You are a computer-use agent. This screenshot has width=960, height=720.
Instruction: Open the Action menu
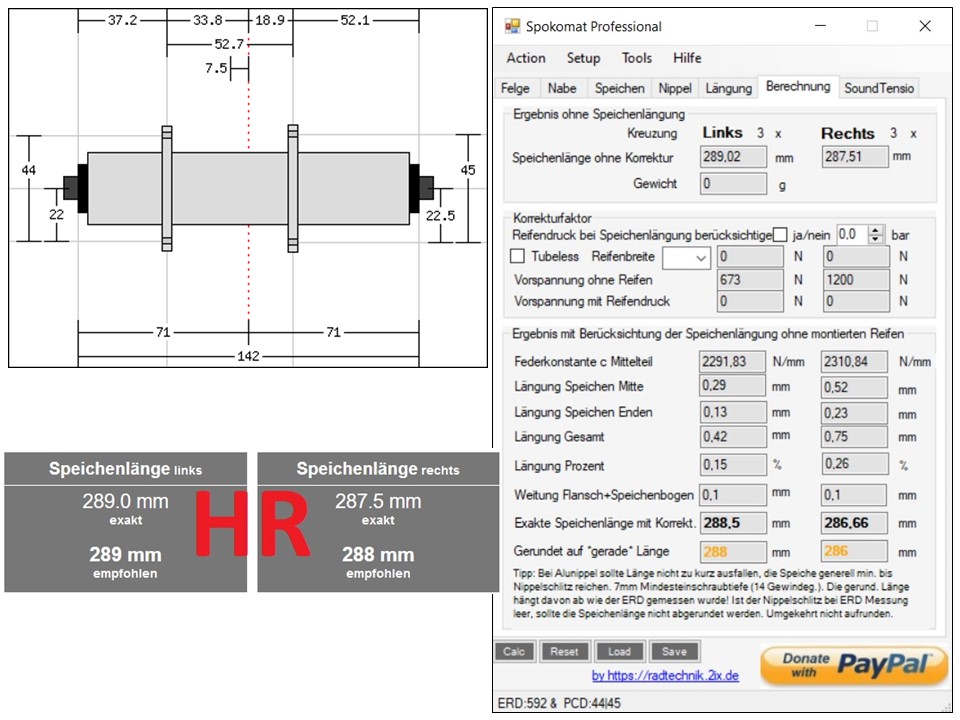526,58
